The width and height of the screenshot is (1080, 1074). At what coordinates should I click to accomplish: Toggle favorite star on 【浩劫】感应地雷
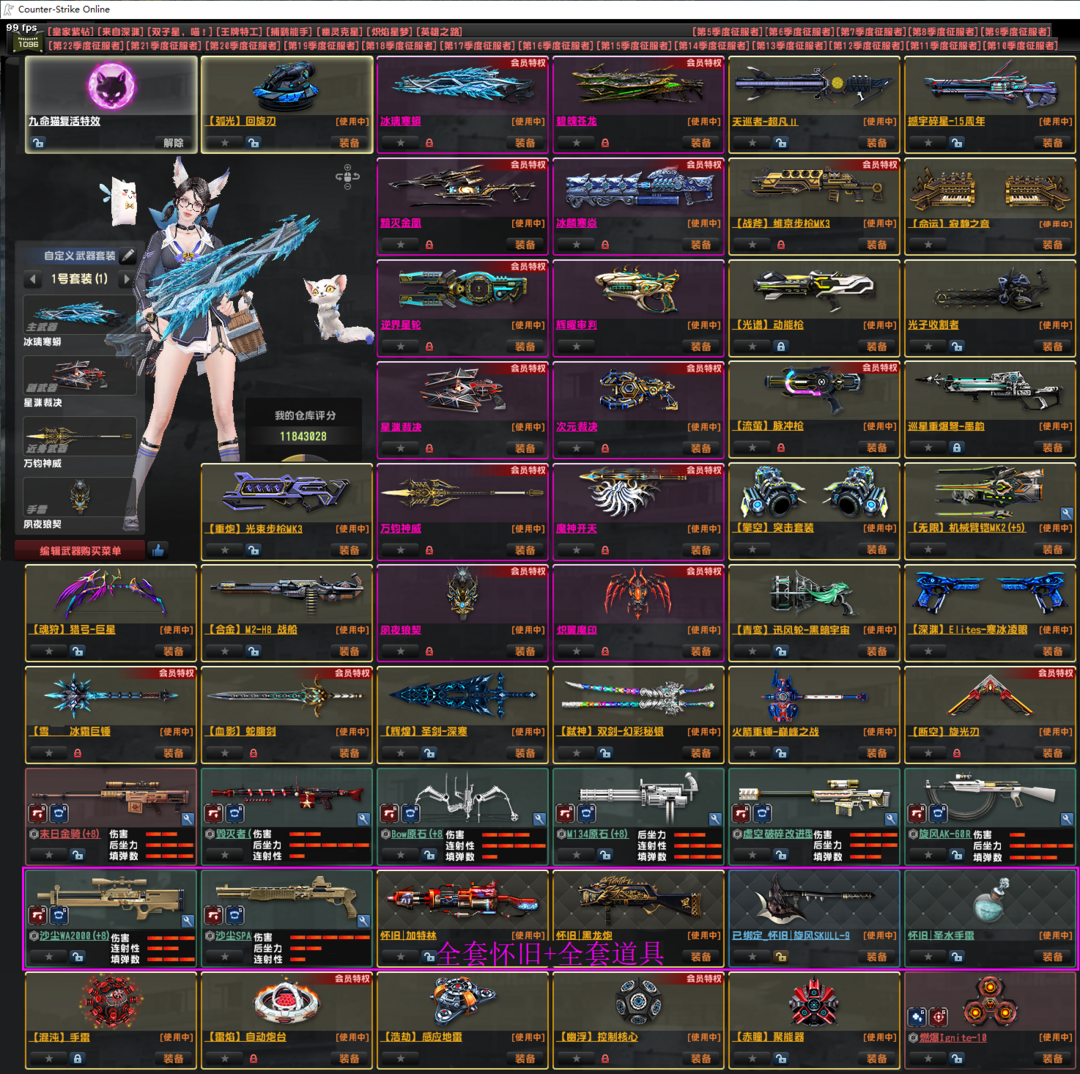coord(401,1058)
